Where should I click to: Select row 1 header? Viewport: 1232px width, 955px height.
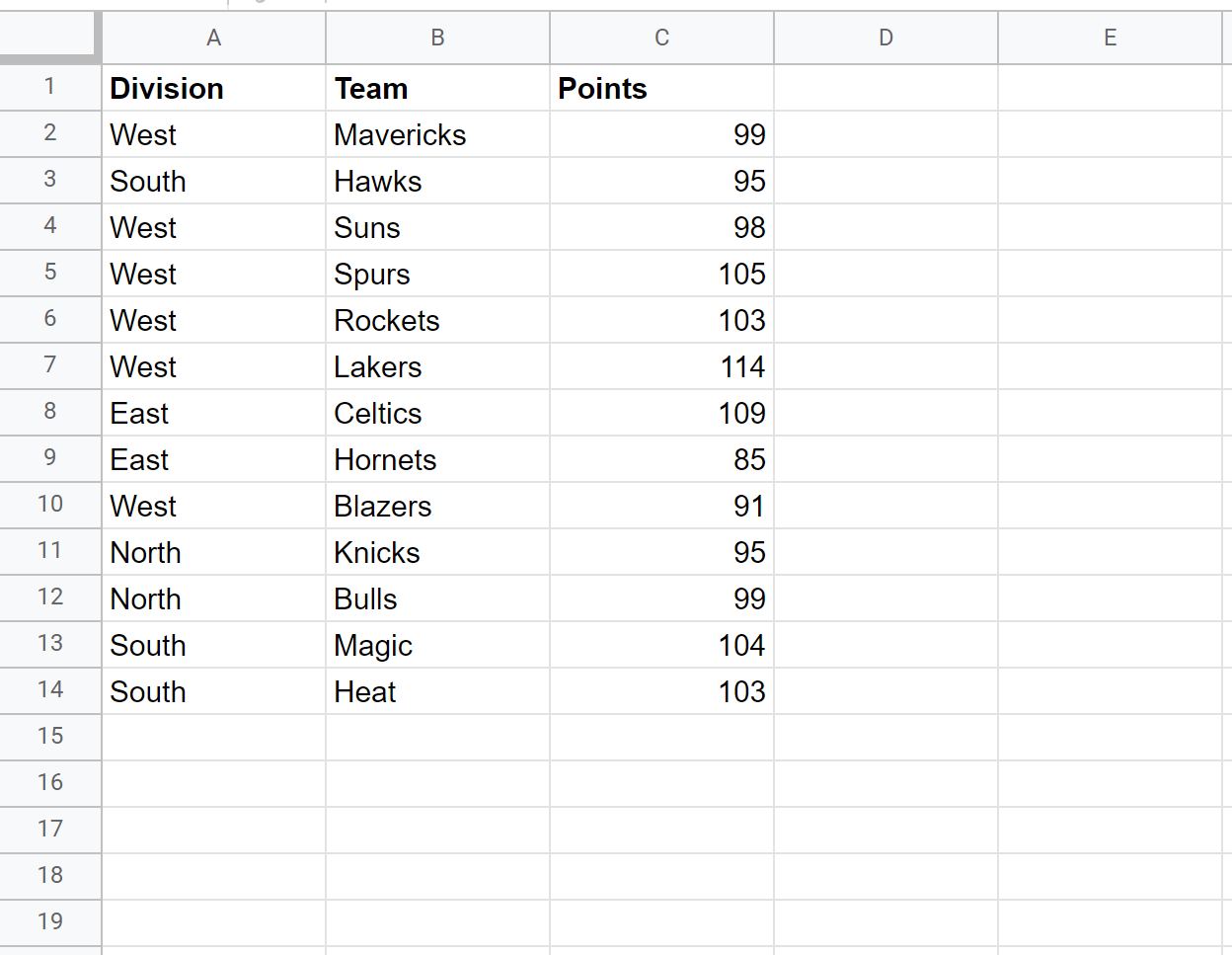point(50,87)
